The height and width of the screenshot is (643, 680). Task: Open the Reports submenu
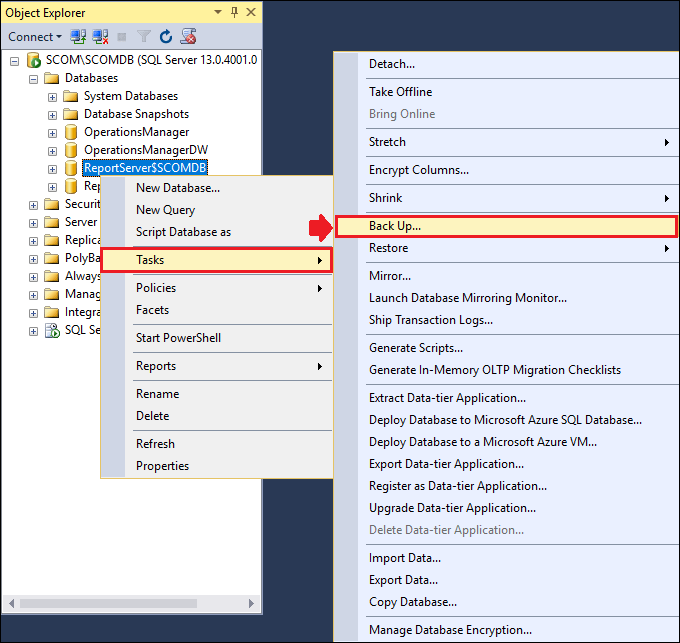pyautogui.click(x=217, y=366)
